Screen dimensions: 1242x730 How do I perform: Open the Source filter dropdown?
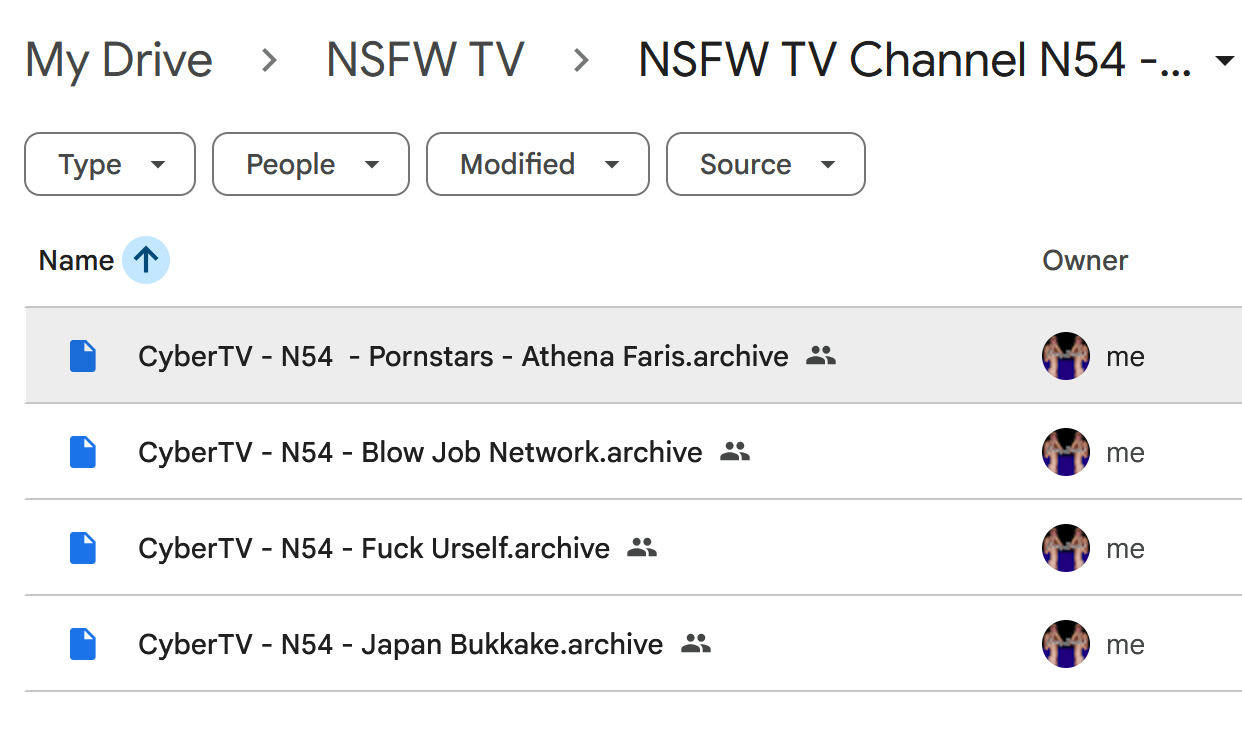[x=765, y=164]
